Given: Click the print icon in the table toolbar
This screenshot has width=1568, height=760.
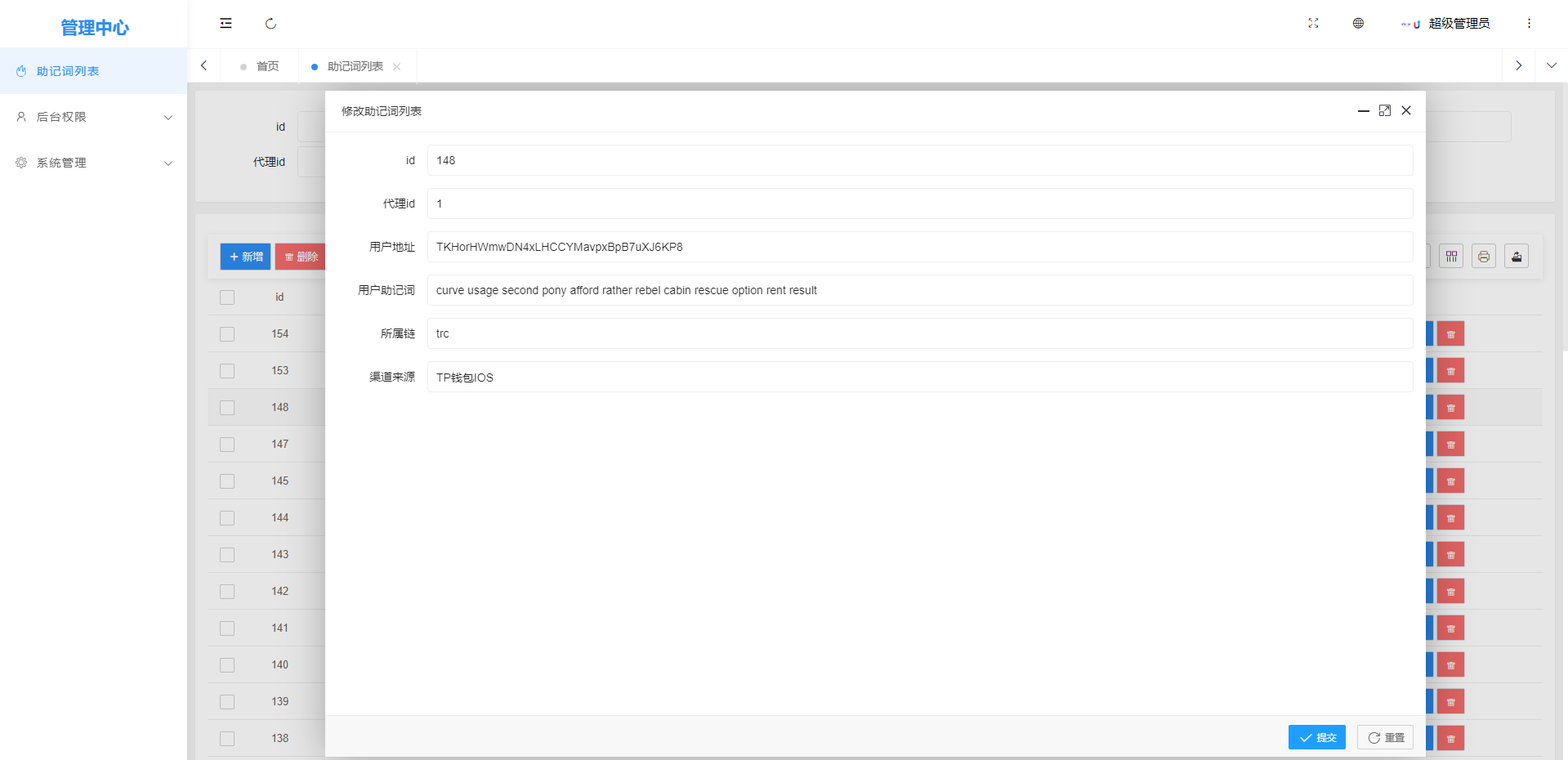Looking at the screenshot, I should tap(1483, 257).
